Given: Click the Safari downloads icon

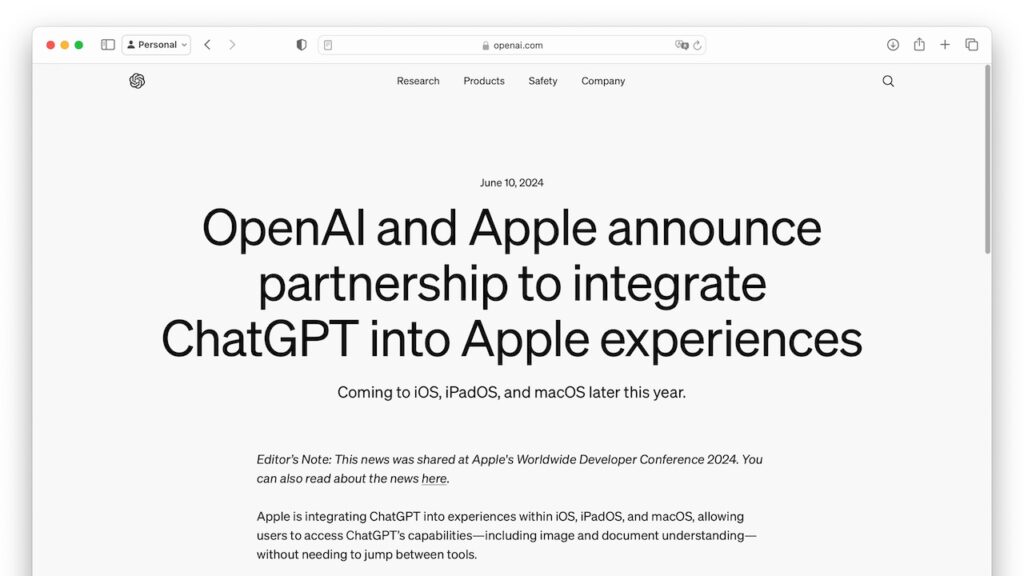Looking at the screenshot, I should point(891,44).
